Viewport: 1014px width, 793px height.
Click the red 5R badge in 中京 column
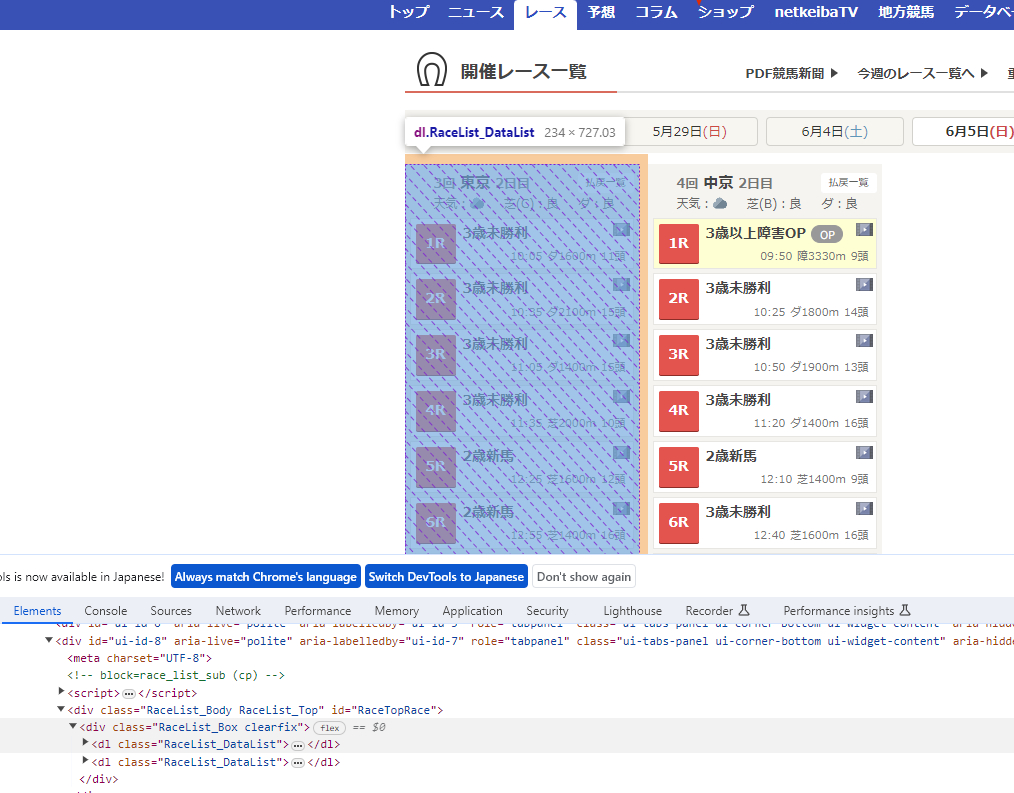coord(678,466)
